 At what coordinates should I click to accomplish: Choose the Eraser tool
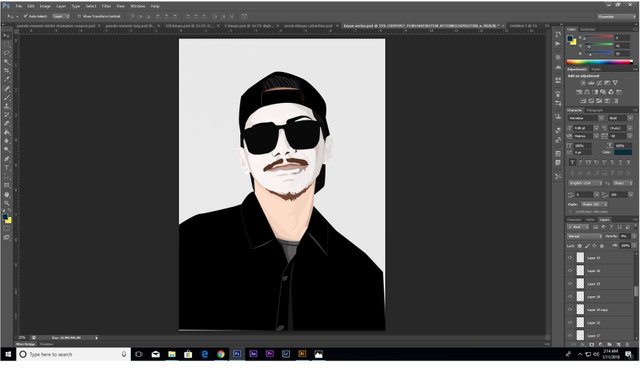pyautogui.click(x=7, y=124)
